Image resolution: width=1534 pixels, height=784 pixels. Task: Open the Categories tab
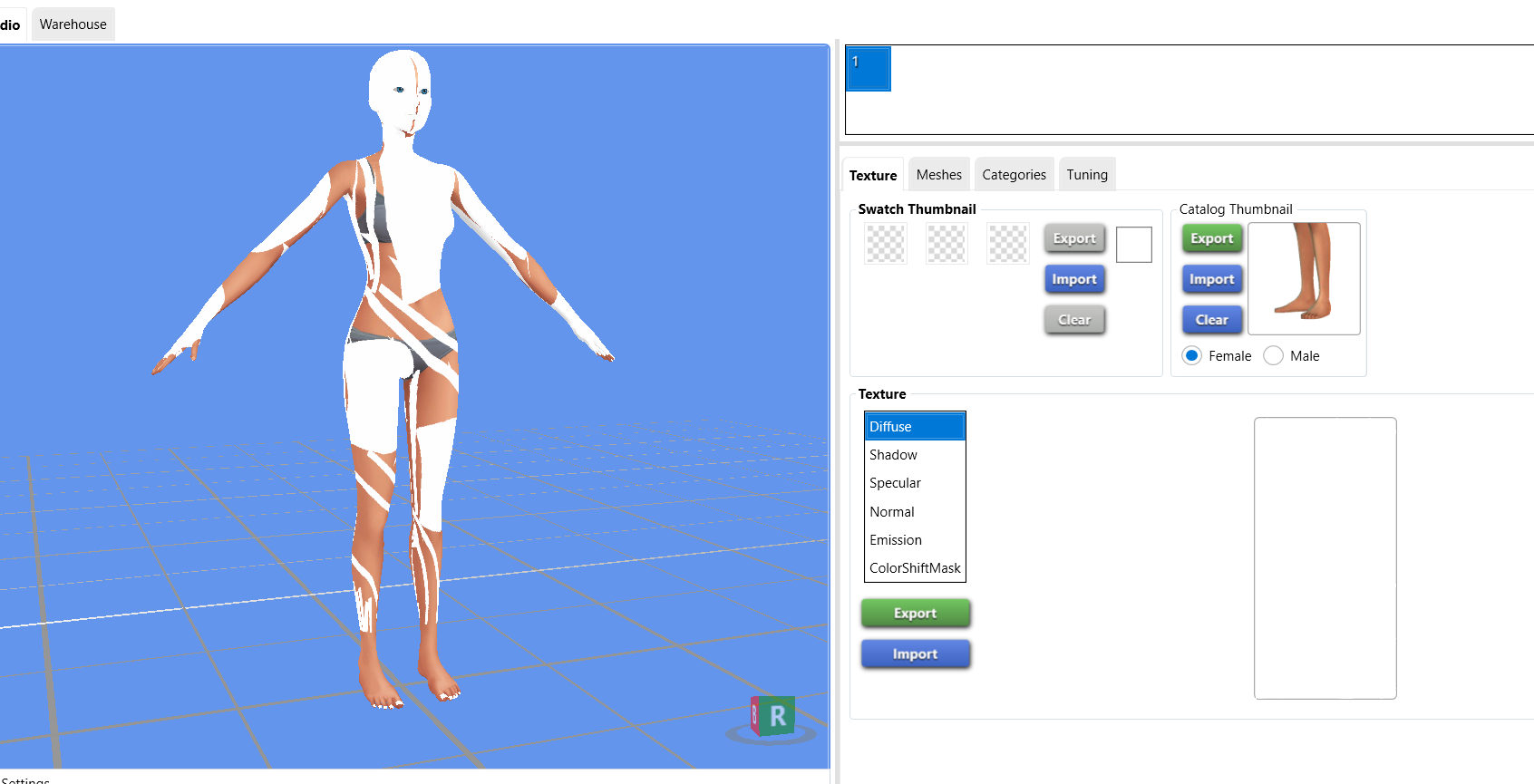tap(1015, 175)
